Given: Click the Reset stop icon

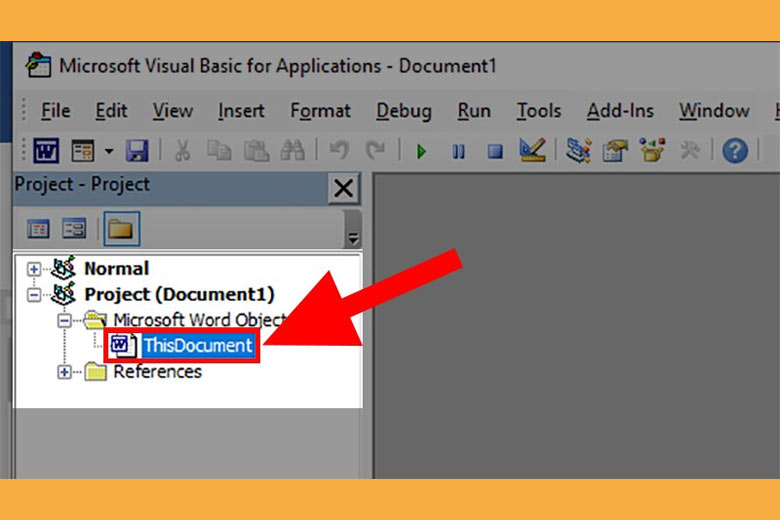Looking at the screenshot, I should (x=494, y=151).
